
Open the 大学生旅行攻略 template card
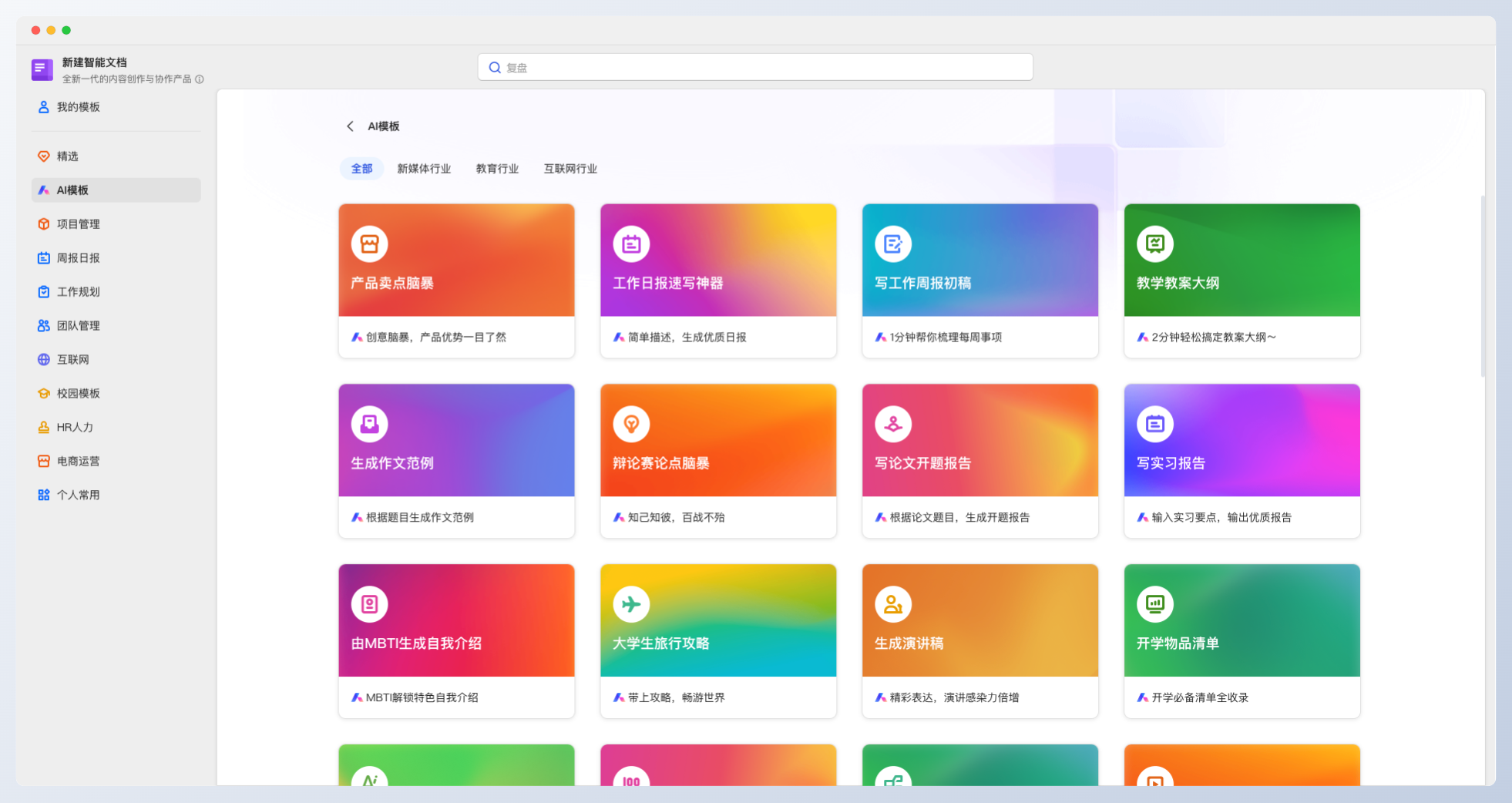[x=718, y=641]
